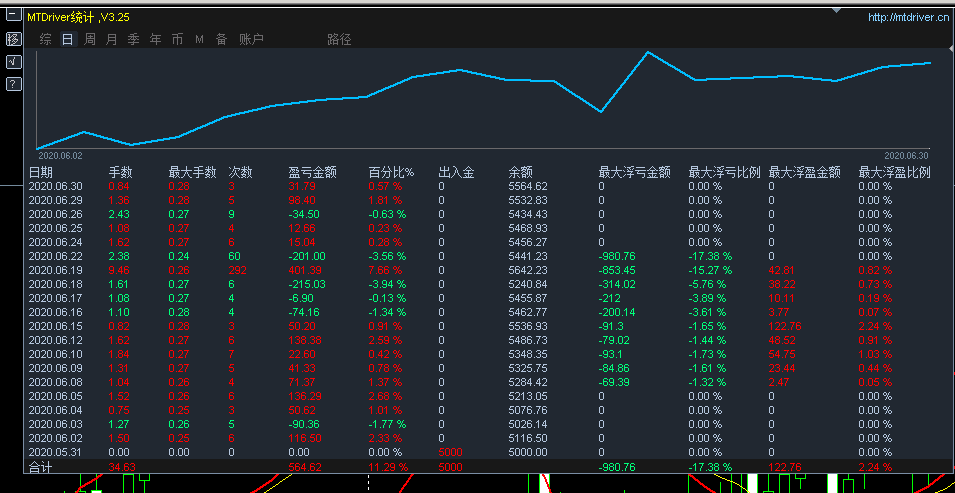Click the 9.46 lots cell
This screenshot has height=493, width=955.
pyautogui.click(x=119, y=271)
